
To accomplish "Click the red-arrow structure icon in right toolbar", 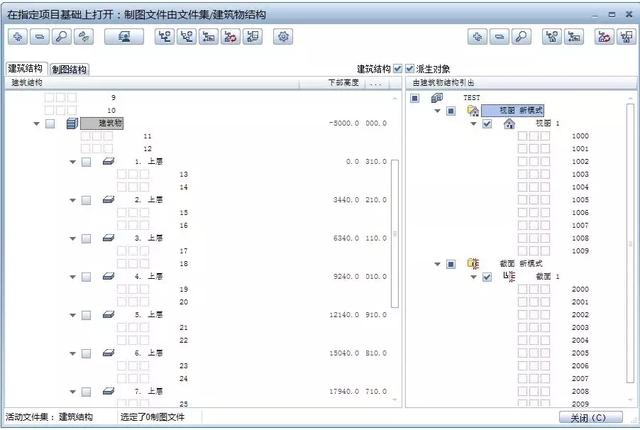I will point(604,37).
